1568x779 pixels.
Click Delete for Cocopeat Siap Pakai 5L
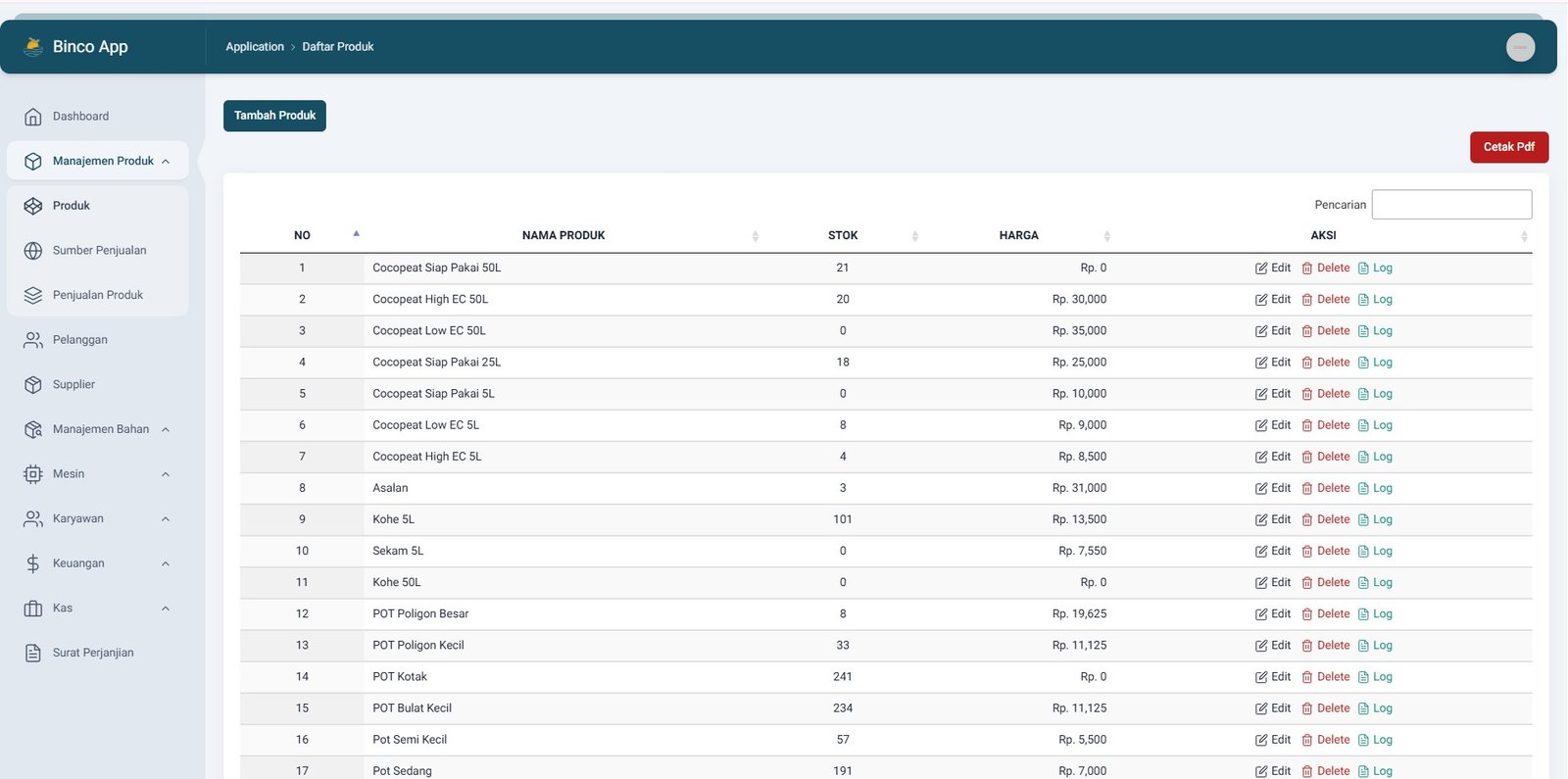coord(1326,394)
